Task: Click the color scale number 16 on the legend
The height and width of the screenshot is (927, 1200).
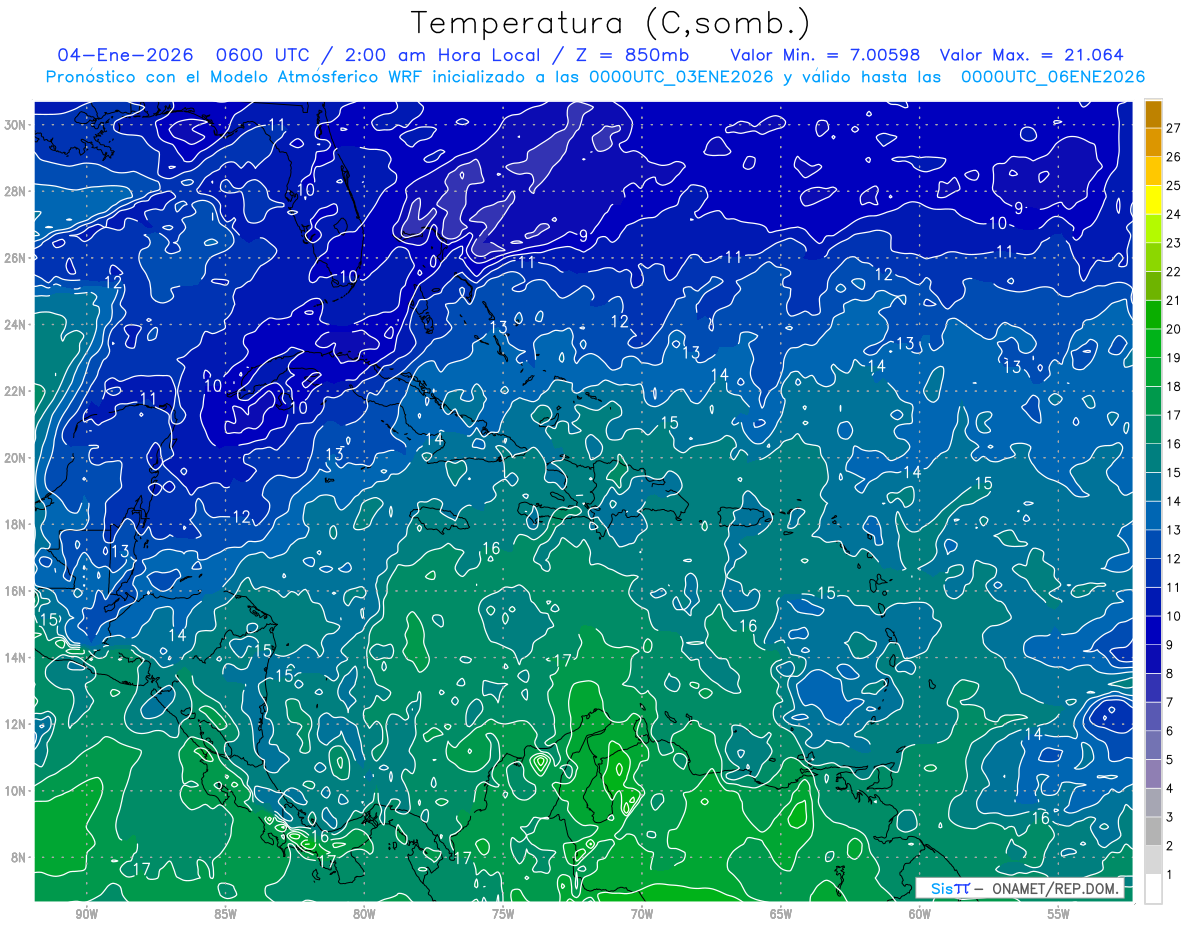Action: click(1173, 444)
